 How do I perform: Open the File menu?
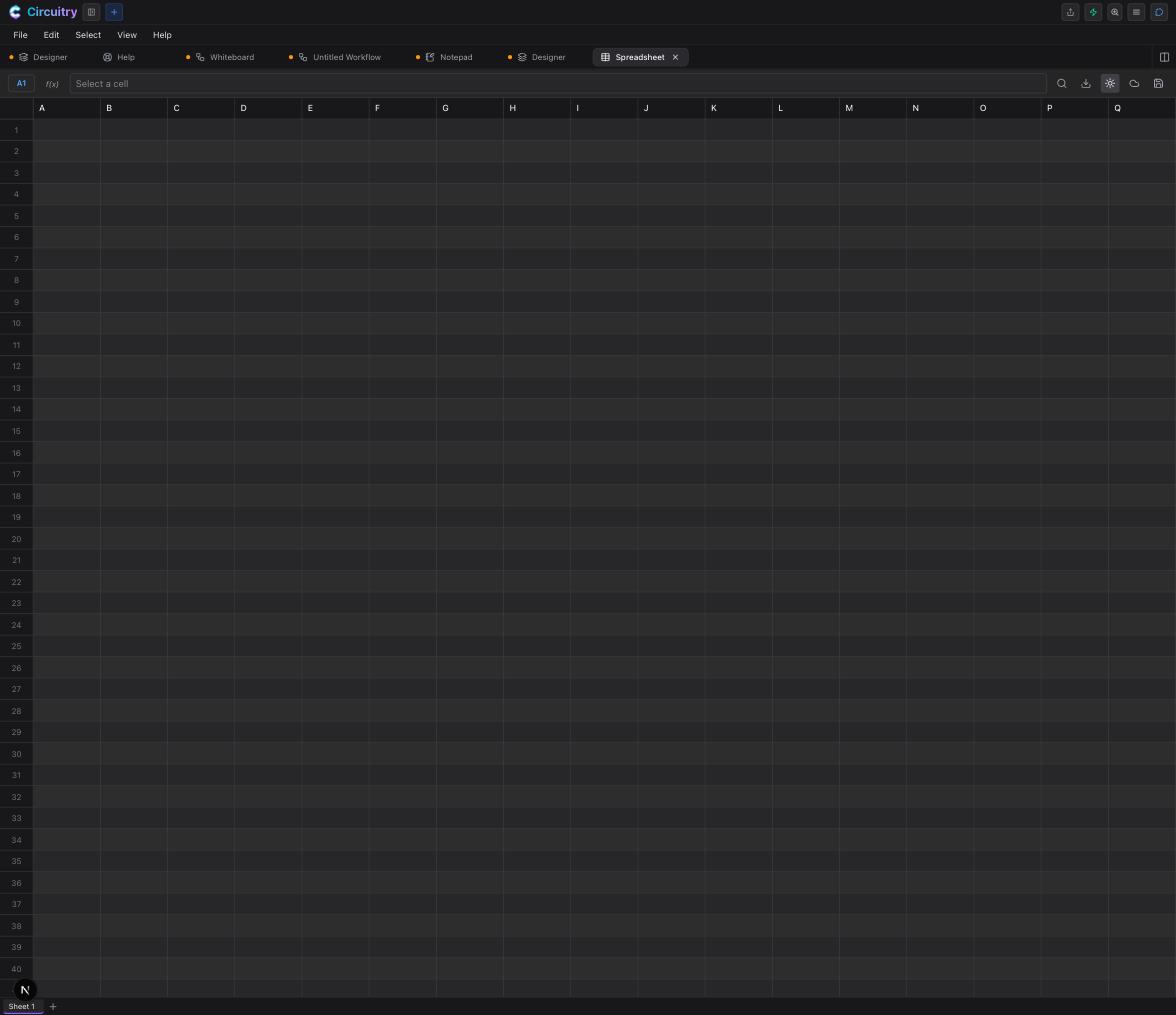pyautogui.click(x=20, y=35)
